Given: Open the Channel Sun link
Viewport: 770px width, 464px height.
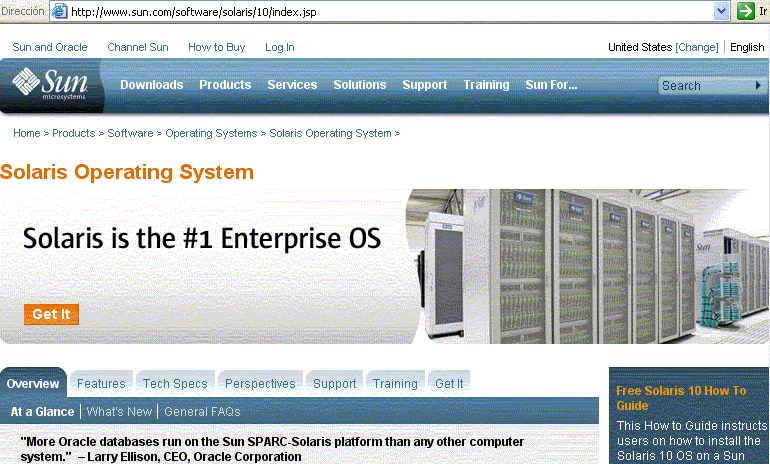Looking at the screenshot, I should pos(138,47).
